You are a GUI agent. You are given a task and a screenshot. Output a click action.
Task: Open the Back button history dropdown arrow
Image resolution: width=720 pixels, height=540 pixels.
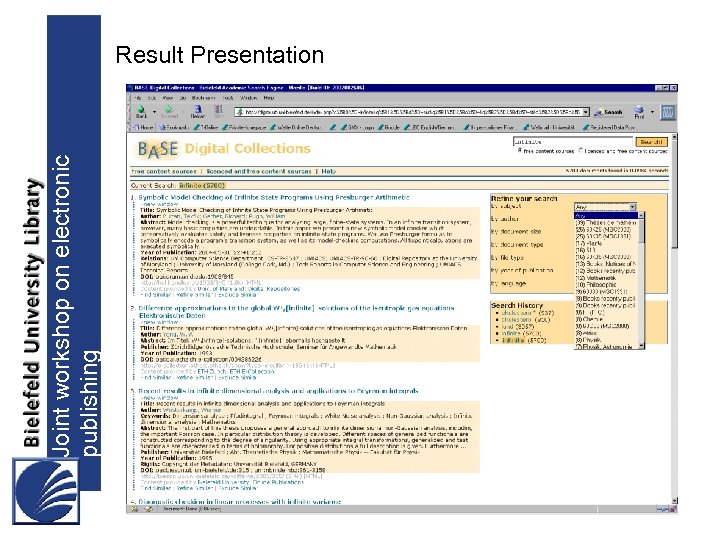tap(154, 112)
